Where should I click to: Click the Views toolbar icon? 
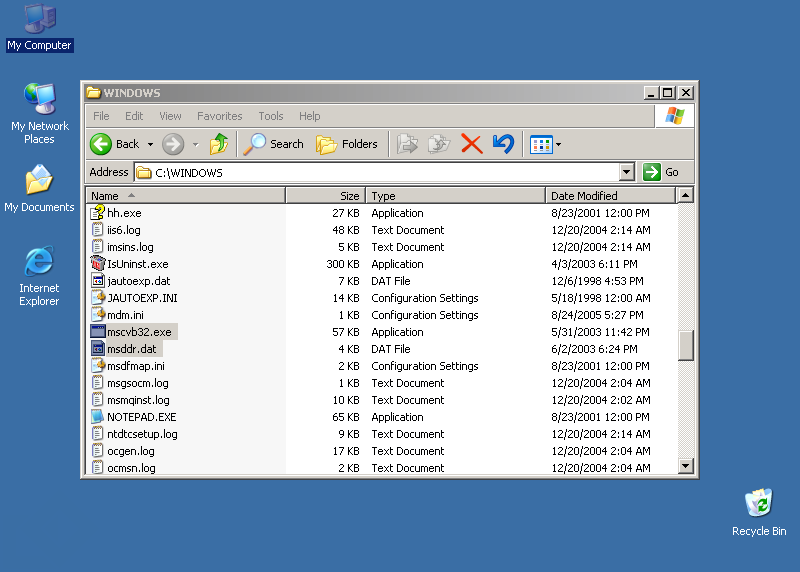[x=541, y=145]
